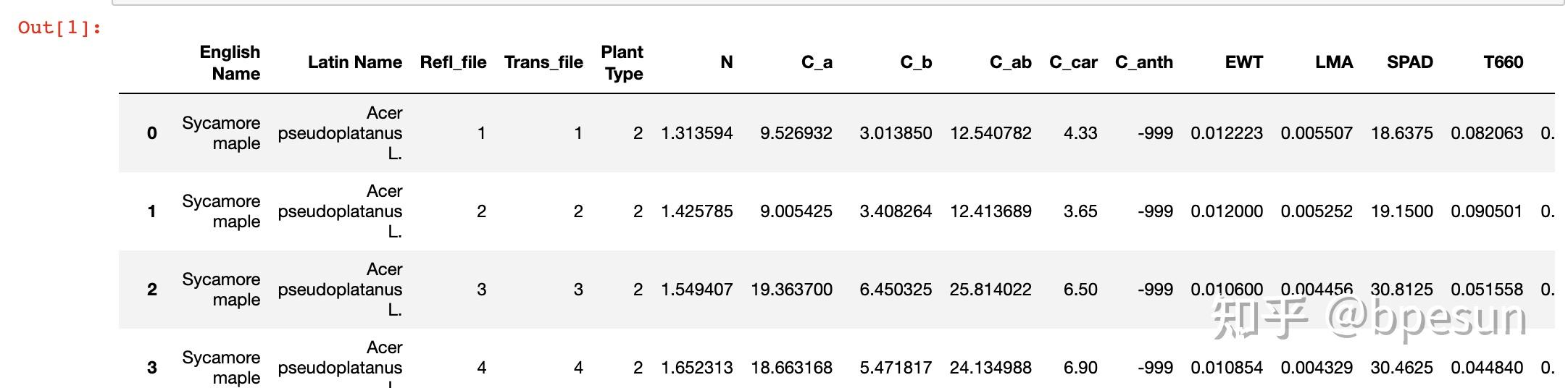
Task: Click the C_anth column header
Action: (1143, 62)
